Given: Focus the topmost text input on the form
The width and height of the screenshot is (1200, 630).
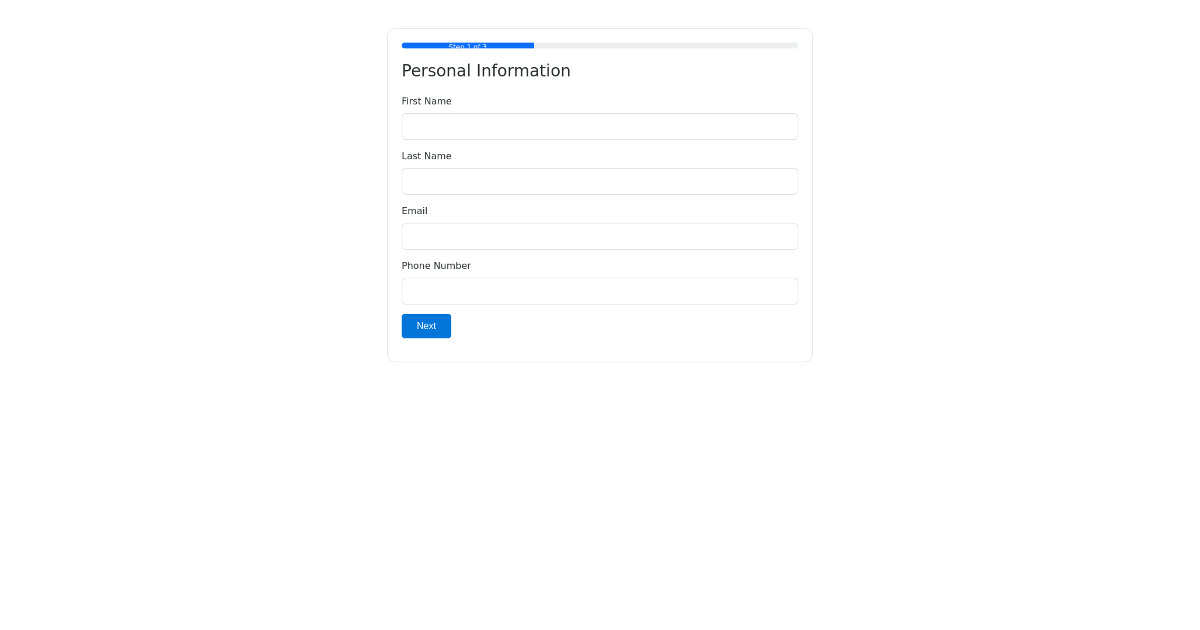Looking at the screenshot, I should pos(599,126).
